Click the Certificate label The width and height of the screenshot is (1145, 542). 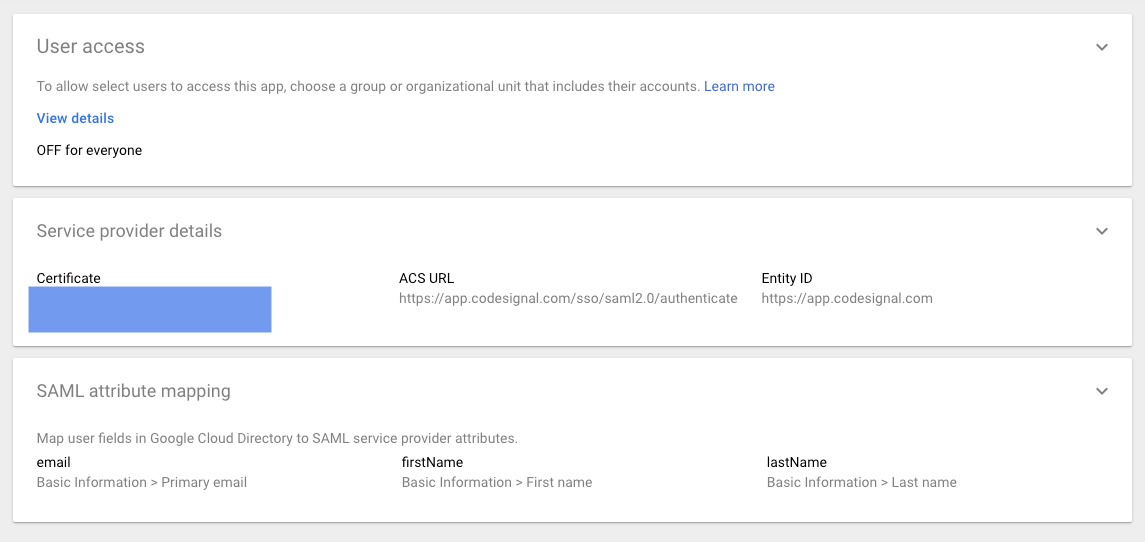tap(69, 278)
